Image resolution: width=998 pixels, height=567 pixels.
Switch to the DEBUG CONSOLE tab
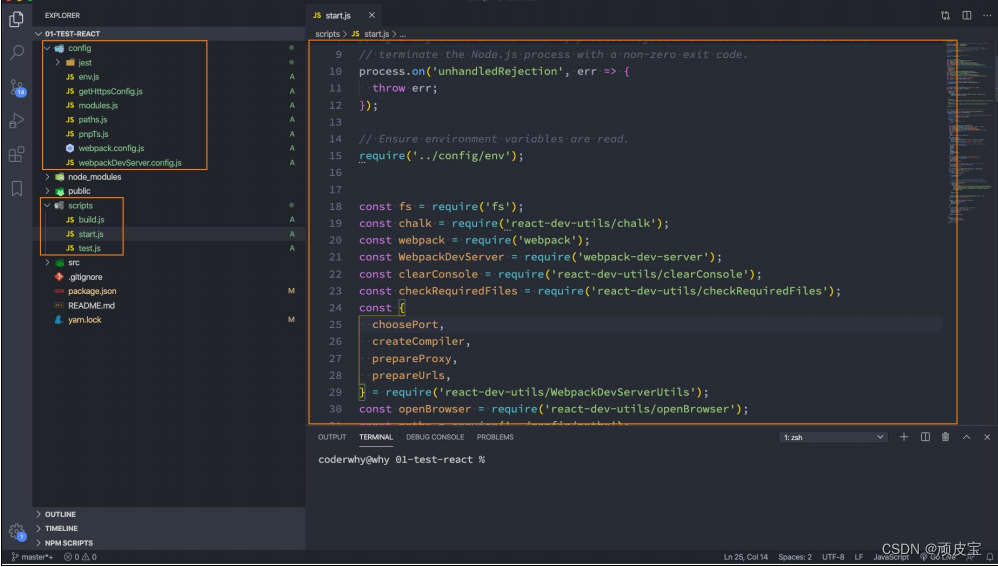point(435,437)
